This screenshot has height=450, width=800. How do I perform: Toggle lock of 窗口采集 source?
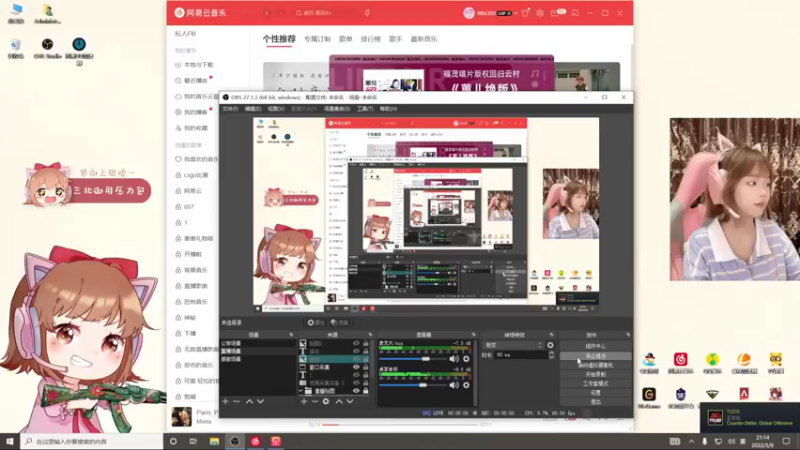[365, 367]
